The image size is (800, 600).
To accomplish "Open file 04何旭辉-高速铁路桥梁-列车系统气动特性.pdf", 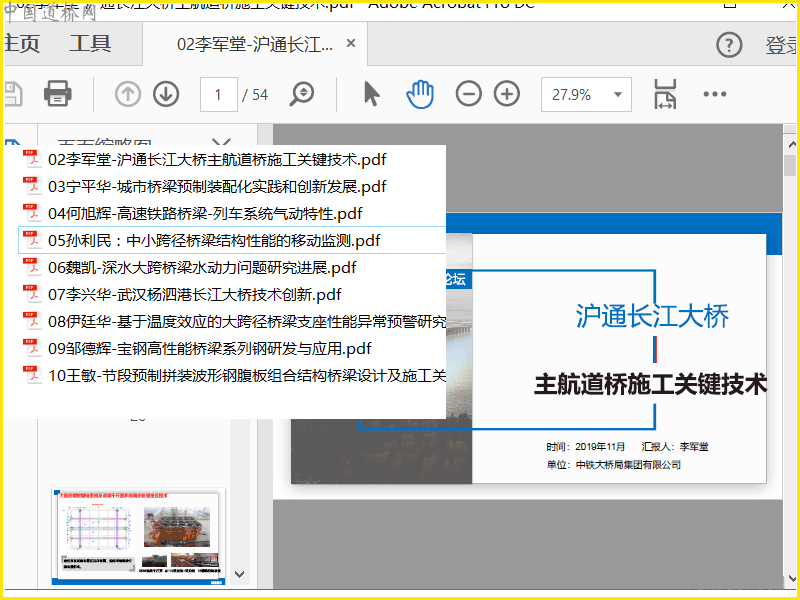I will pyautogui.click(x=205, y=214).
